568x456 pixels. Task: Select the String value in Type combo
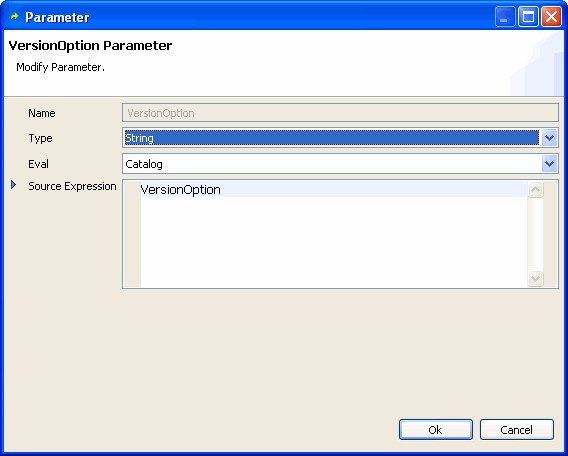tap(332, 138)
